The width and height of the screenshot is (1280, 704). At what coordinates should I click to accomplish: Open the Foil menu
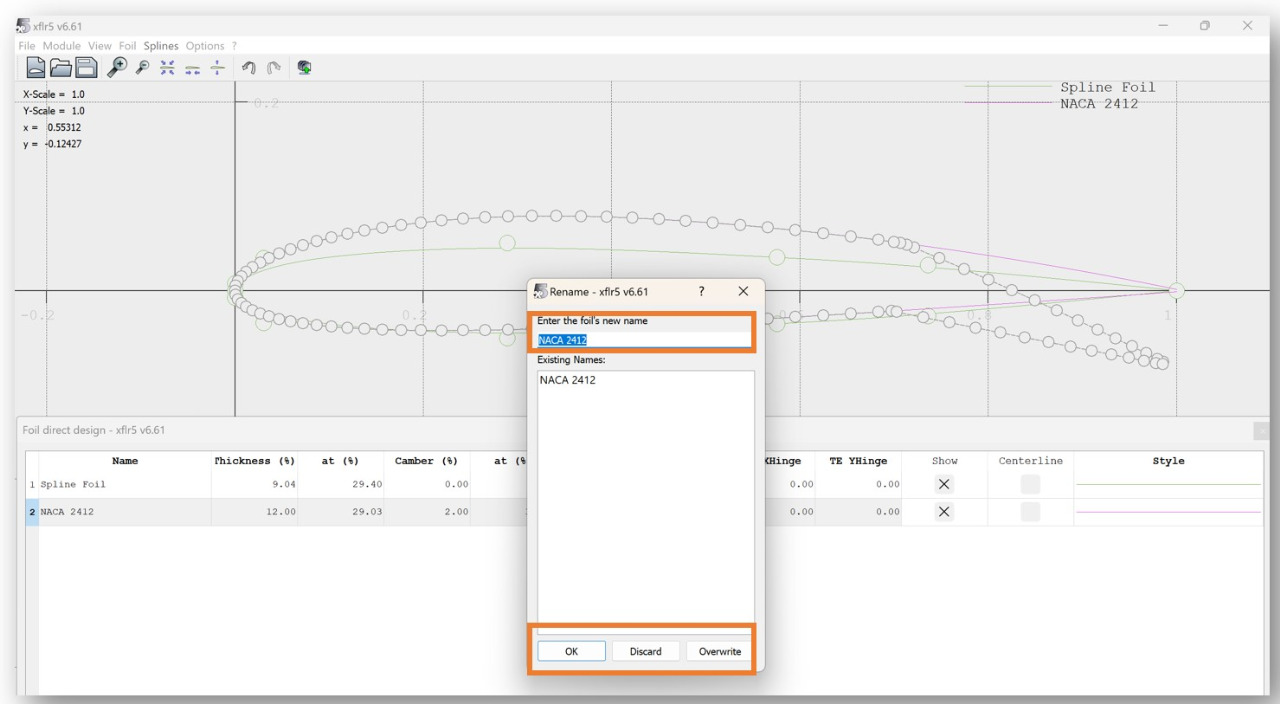point(127,46)
